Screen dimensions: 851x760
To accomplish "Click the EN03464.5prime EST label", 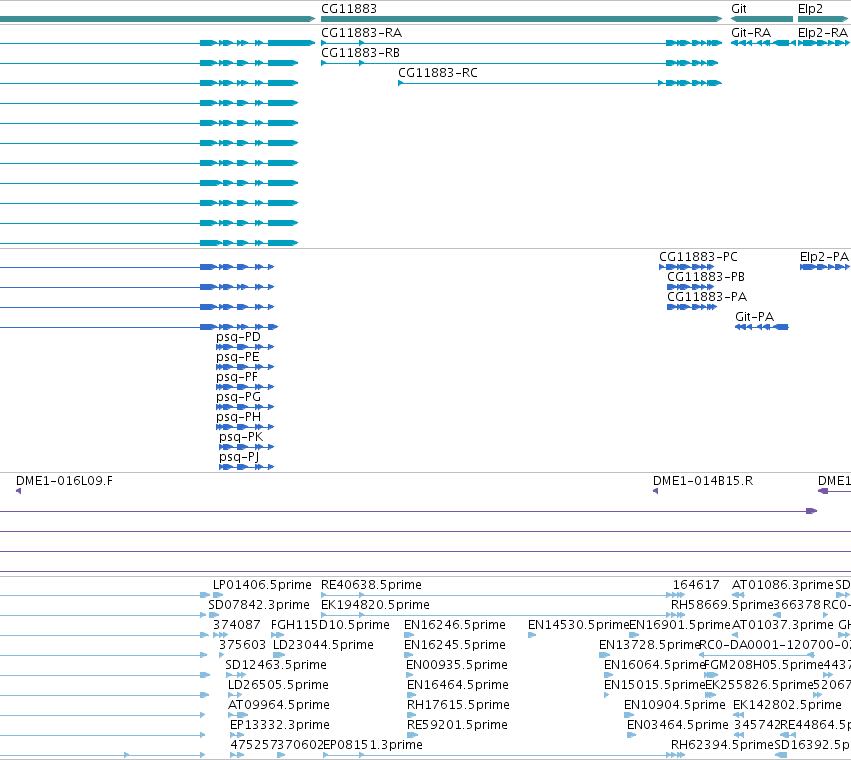I will pyautogui.click(x=677, y=725).
